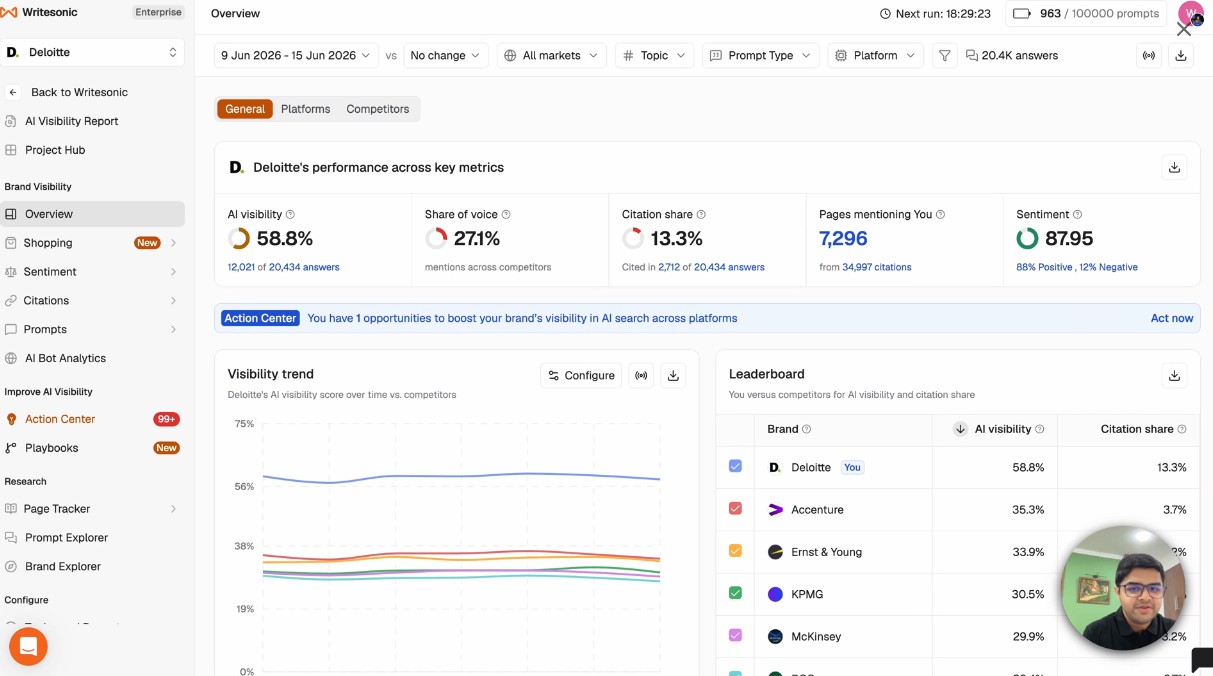The height and width of the screenshot is (676, 1213).
Task: Click AI visibility info icon in metrics
Action: (290, 215)
